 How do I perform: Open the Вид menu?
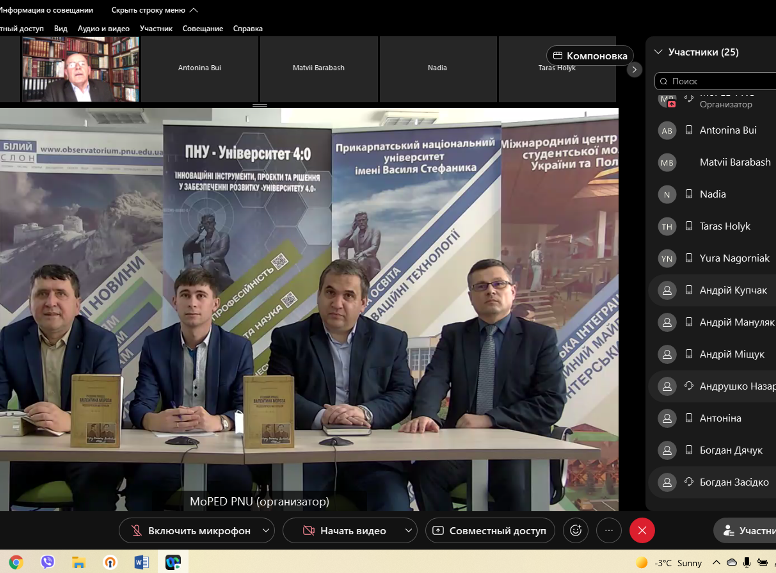pyautogui.click(x=61, y=29)
